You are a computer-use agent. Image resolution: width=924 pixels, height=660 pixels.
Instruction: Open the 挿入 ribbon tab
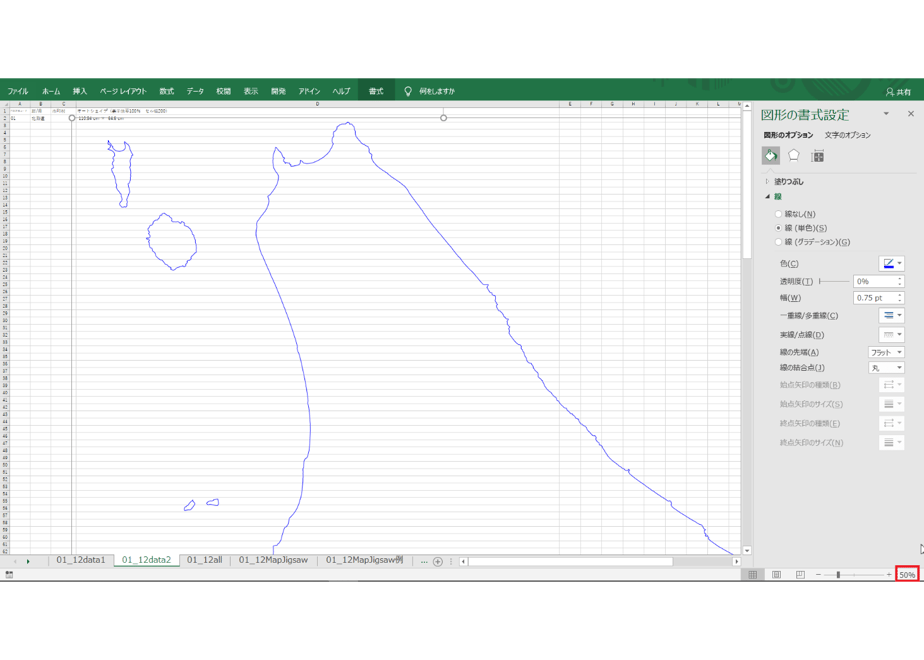tap(80, 91)
